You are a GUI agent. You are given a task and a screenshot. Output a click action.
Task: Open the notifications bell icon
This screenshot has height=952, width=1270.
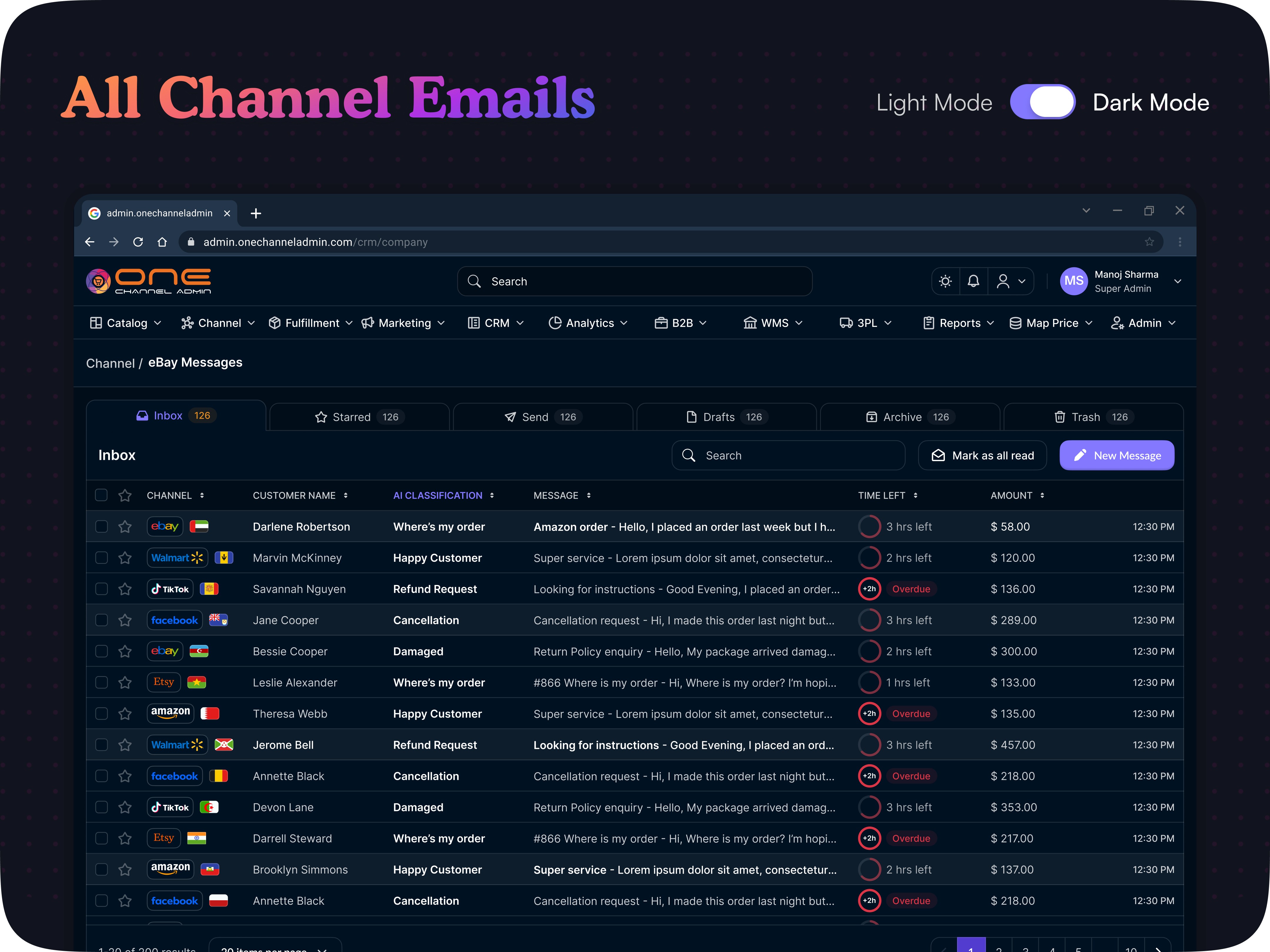tap(973, 281)
